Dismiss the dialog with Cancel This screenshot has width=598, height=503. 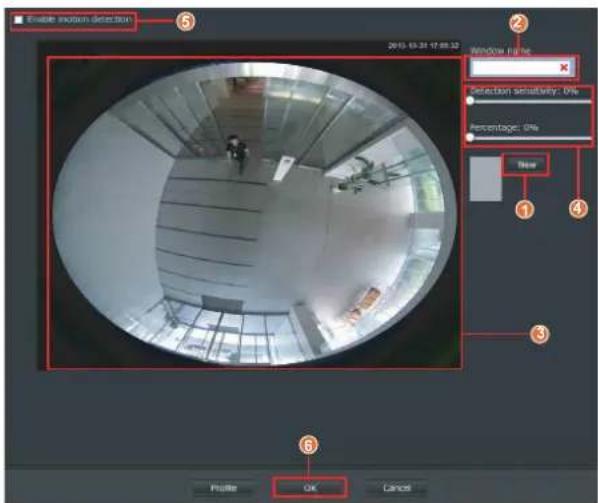(x=397, y=488)
